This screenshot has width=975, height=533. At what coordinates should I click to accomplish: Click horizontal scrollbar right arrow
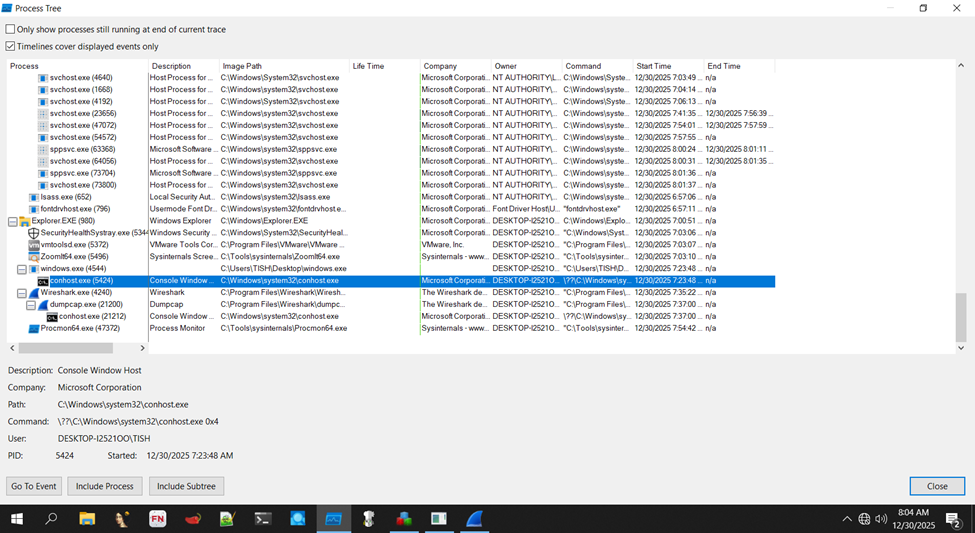tap(142, 348)
